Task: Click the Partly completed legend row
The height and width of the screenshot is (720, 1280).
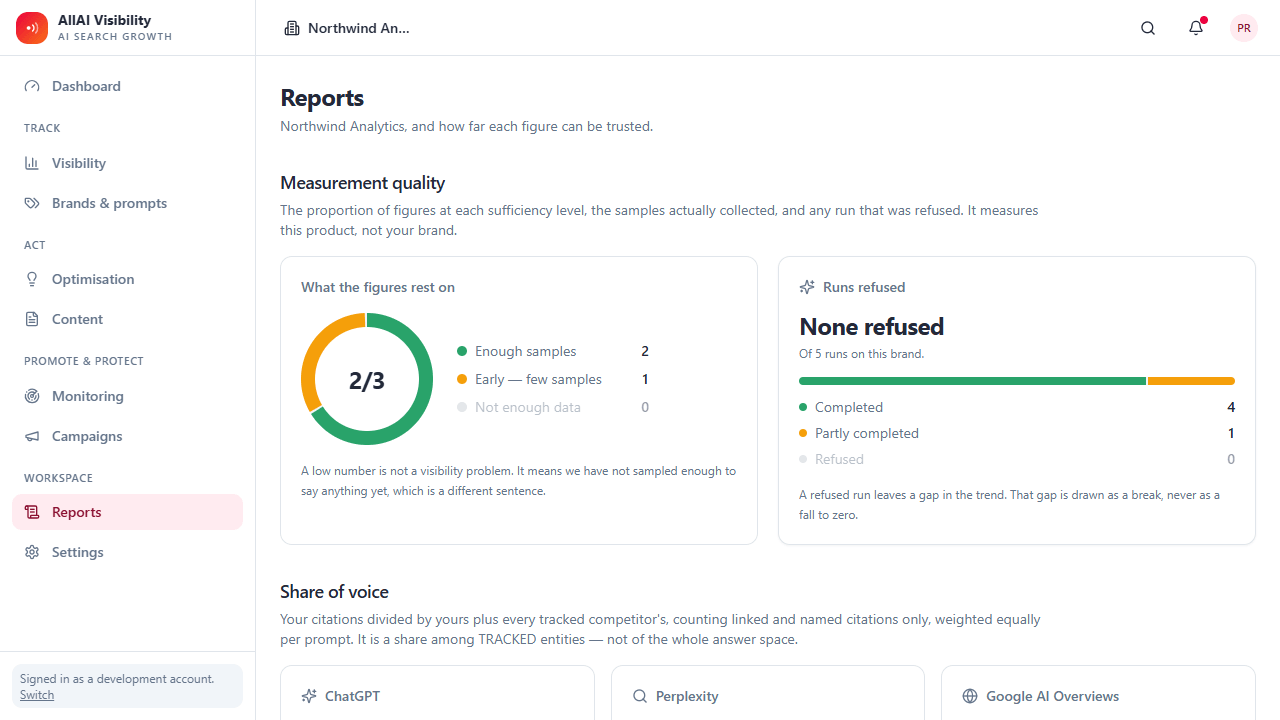Action: point(1017,433)
